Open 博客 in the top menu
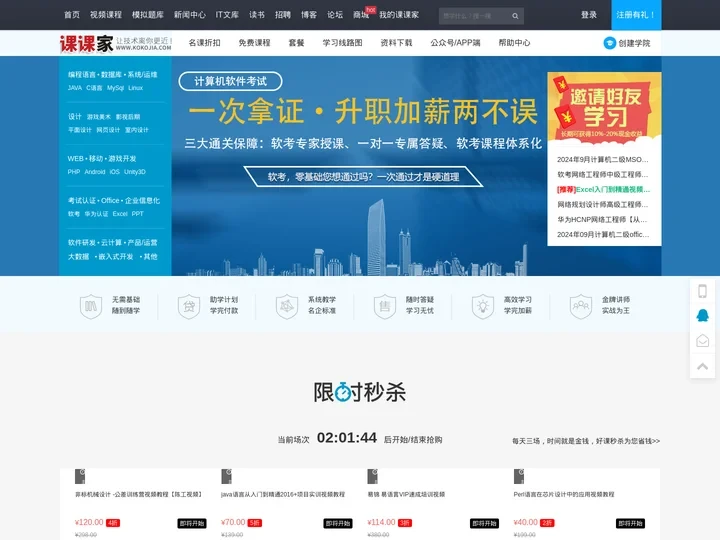 click(309, 15)
